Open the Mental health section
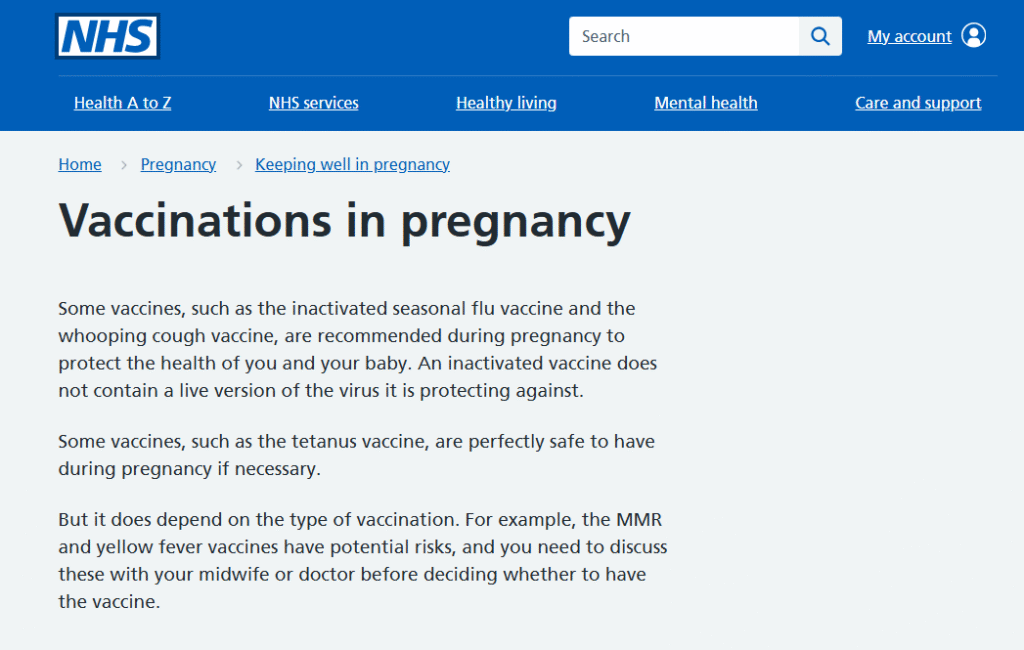 (705, 103)
